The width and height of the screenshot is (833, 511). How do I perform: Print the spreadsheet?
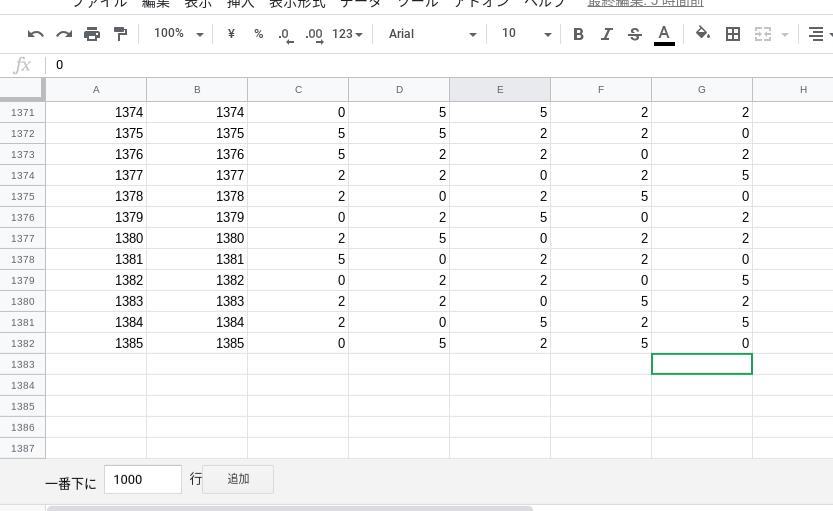pyautogui.click(x=92, y=35)
